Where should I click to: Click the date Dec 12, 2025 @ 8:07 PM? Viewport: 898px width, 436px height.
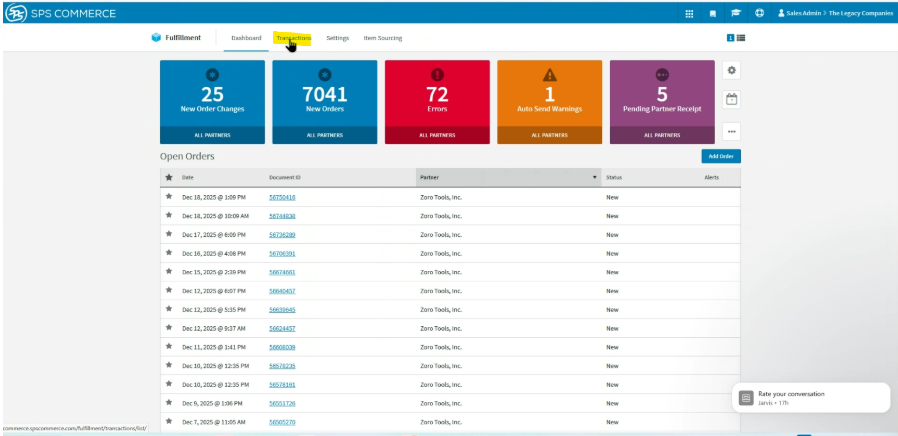click(214, 291)
